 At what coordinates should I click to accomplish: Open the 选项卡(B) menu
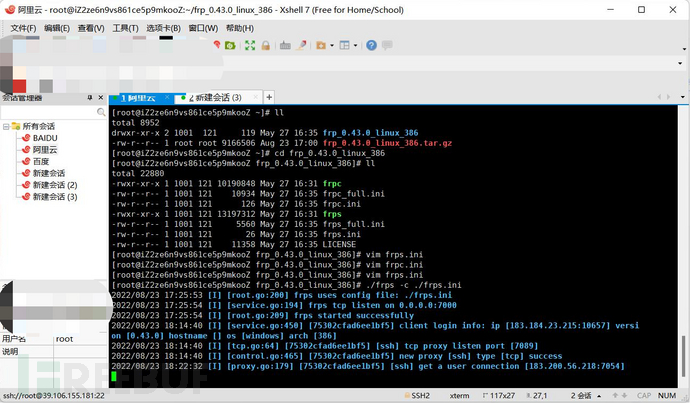click(163, 28)
